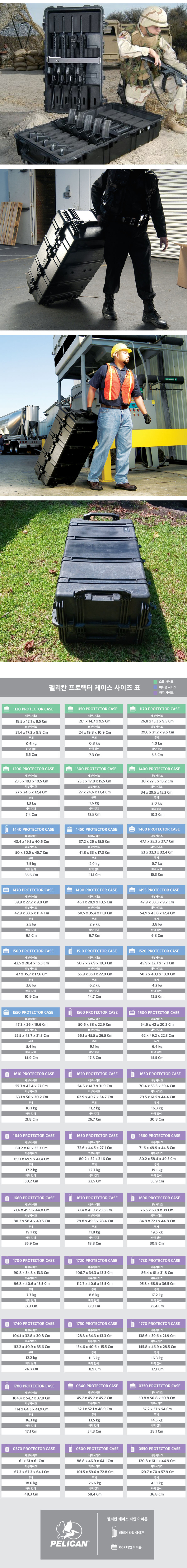The image size is (187, 1568).
Task: Select the 1300 Protector Case header
Action: [94, 769]
